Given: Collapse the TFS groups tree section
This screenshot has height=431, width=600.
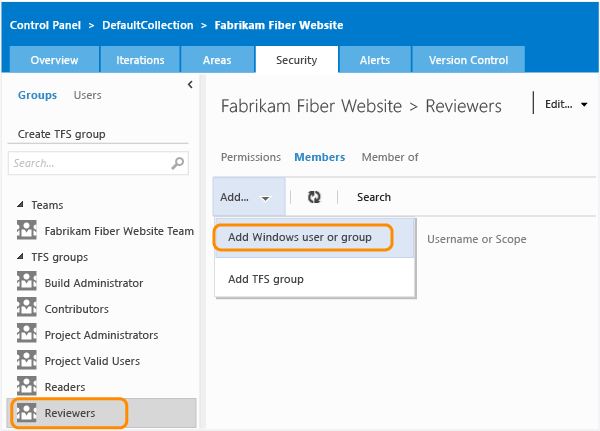Looking at the screenshot, I should tap(20, 256).
